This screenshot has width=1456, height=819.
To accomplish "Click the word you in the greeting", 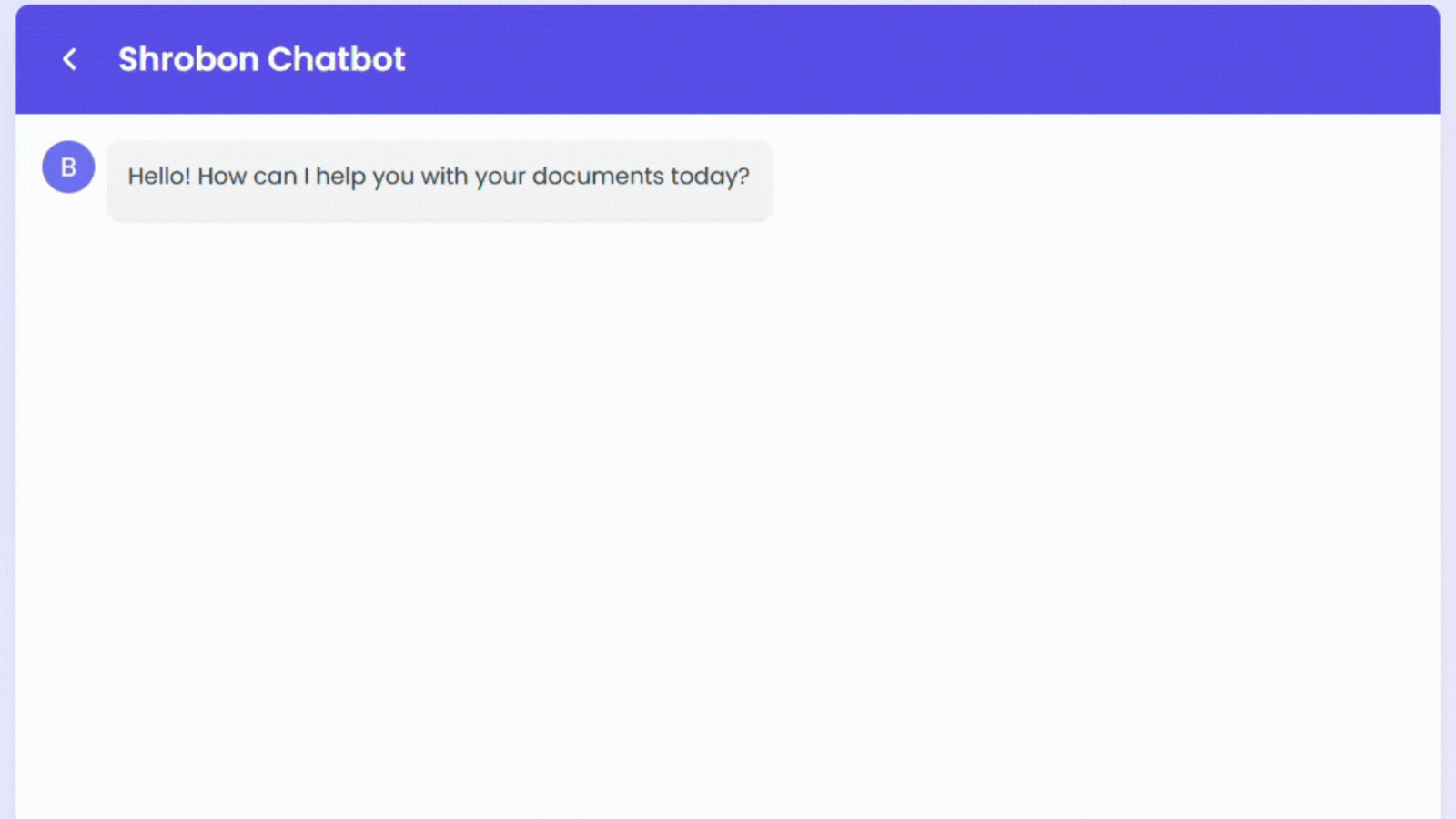I will (x=392, y=177).
